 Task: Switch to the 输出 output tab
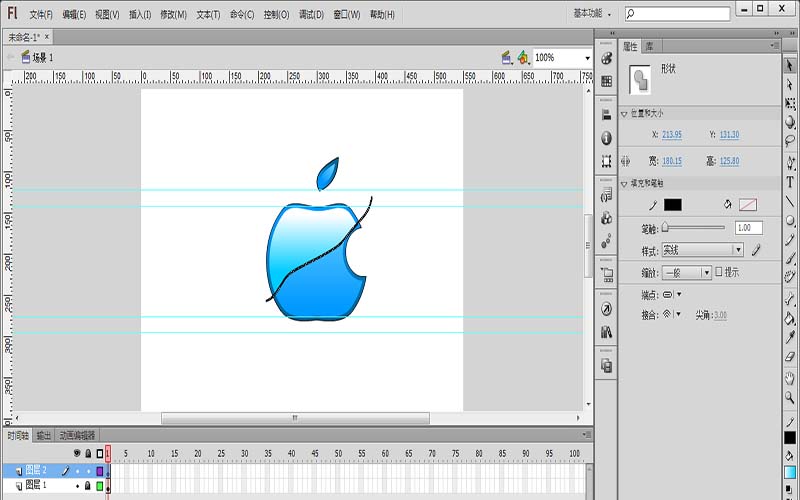coord(44,435)
